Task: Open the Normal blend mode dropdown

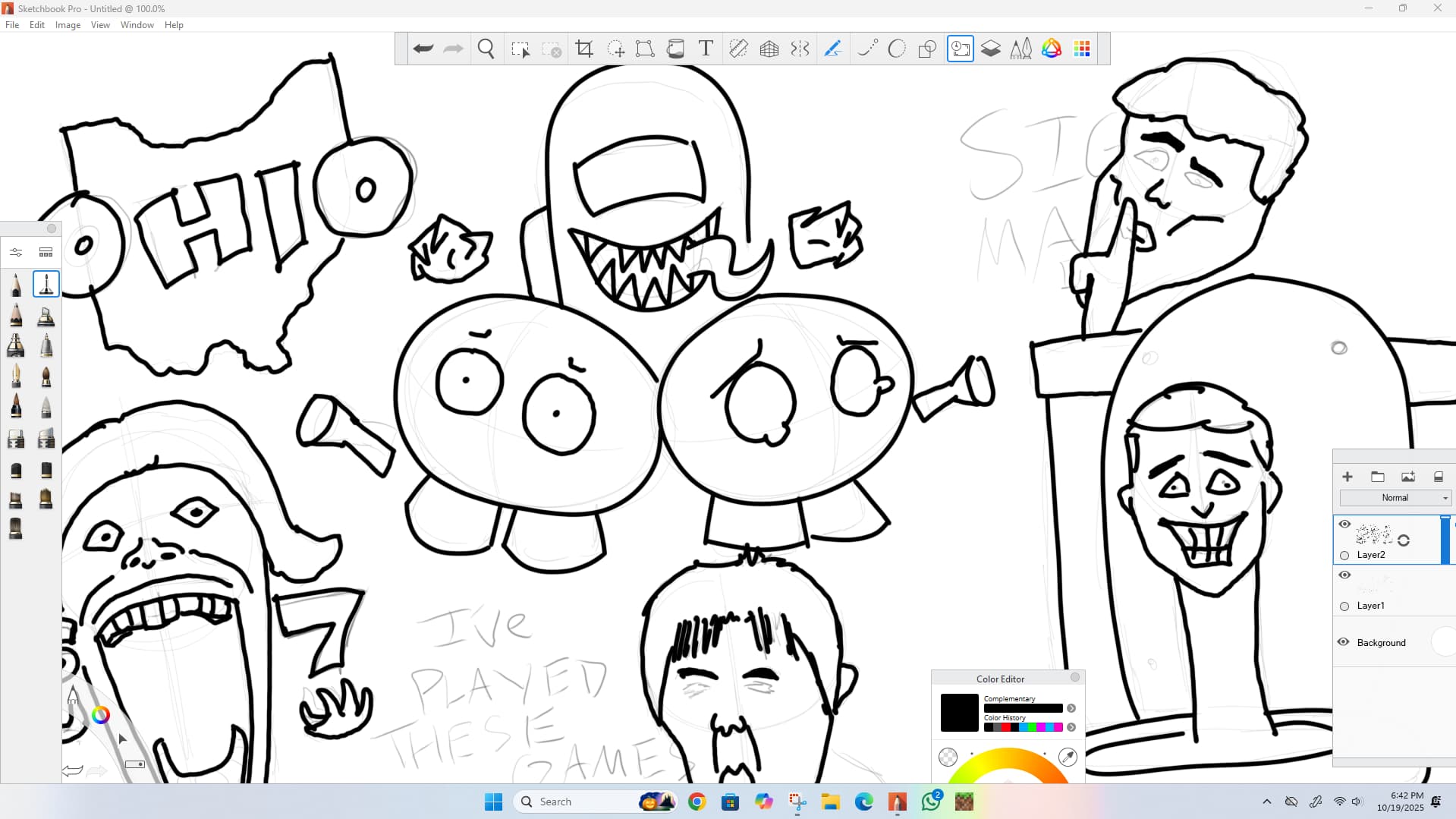Action: (1395, 498)
